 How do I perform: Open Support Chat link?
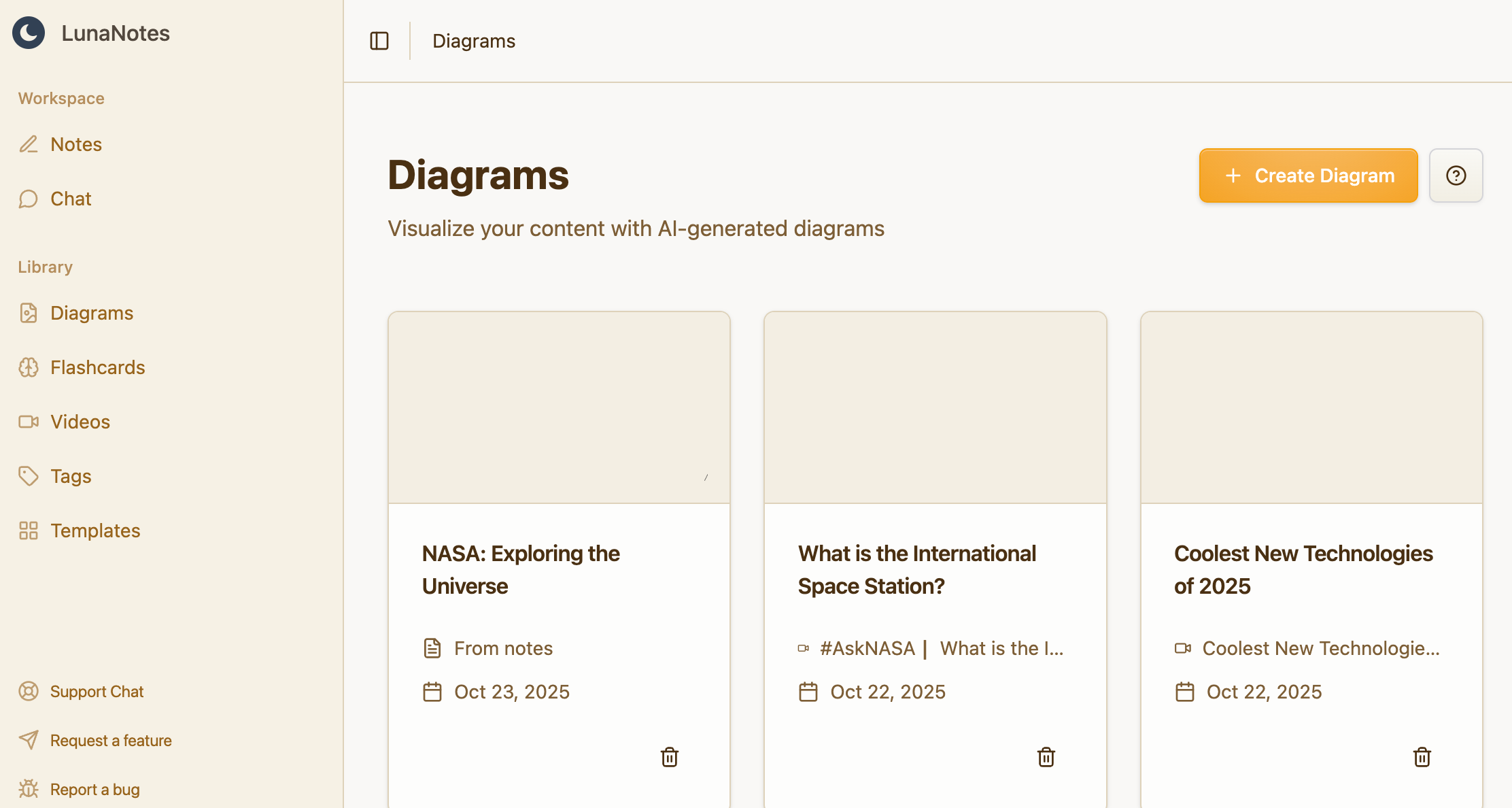97,692
